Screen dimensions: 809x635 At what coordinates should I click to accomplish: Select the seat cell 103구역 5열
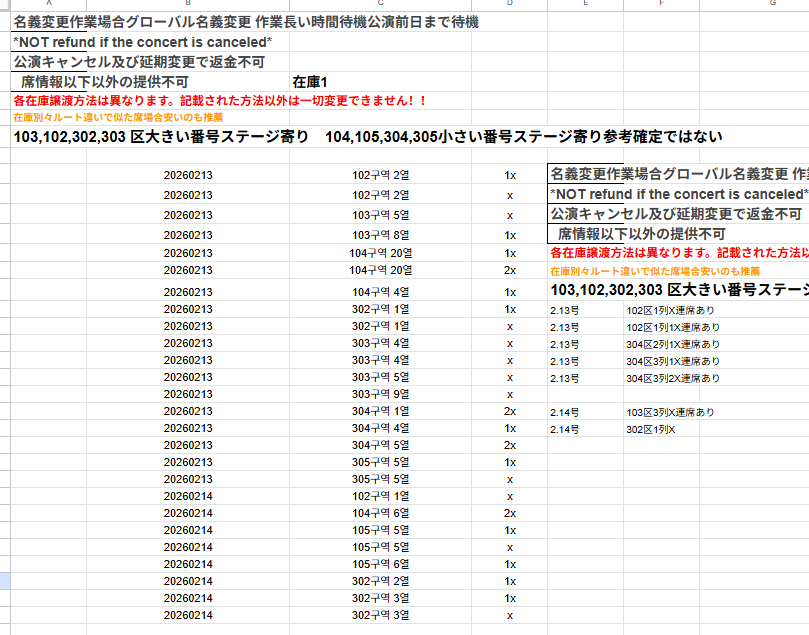(381, 215)
